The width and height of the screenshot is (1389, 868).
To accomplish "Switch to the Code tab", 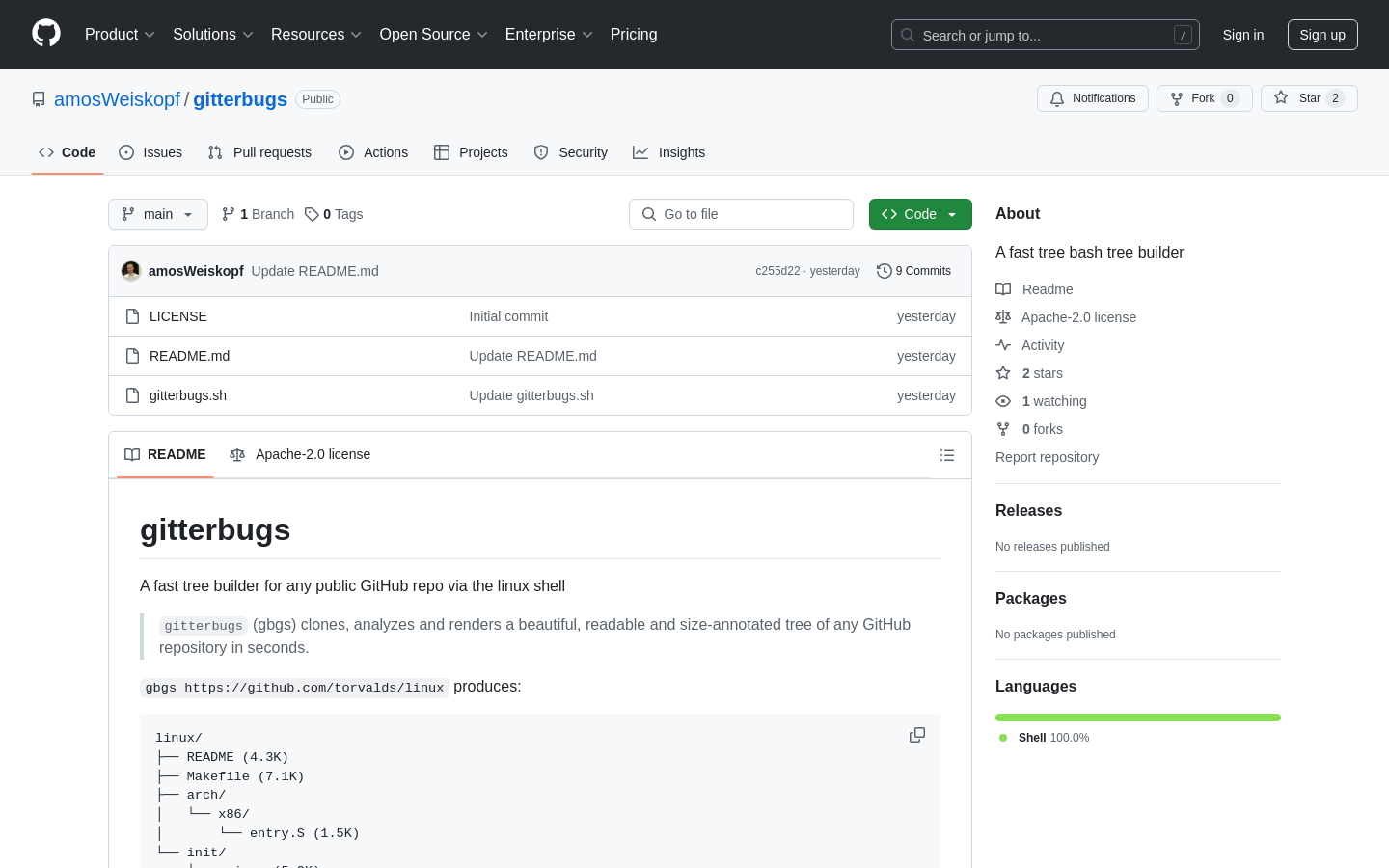I will (x=68, y=152).
